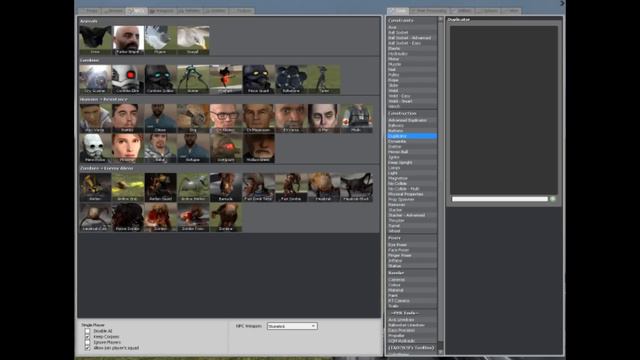Spawn the Alyx Vance NPC
This screenshot has height=360, width=640.
point(96,118)
